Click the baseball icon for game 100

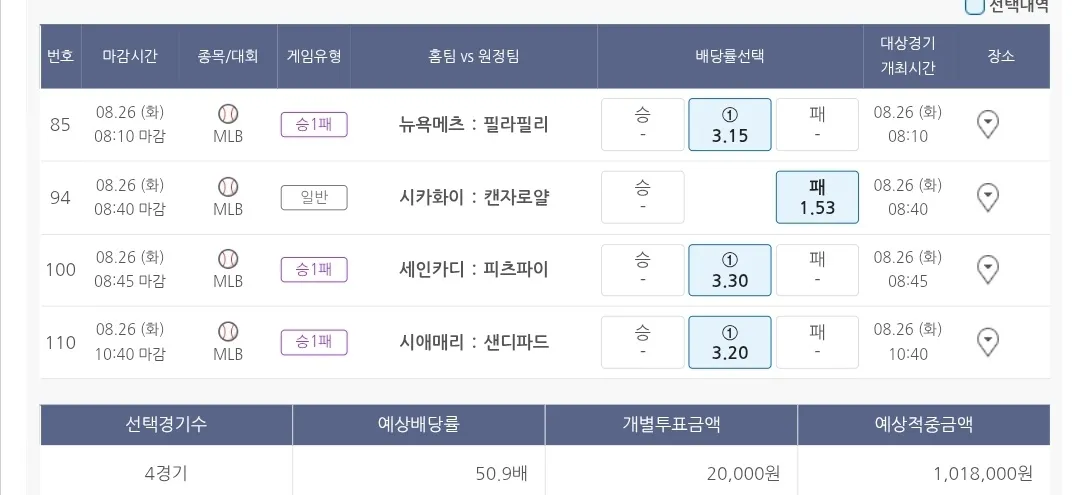tap(228, 259)
